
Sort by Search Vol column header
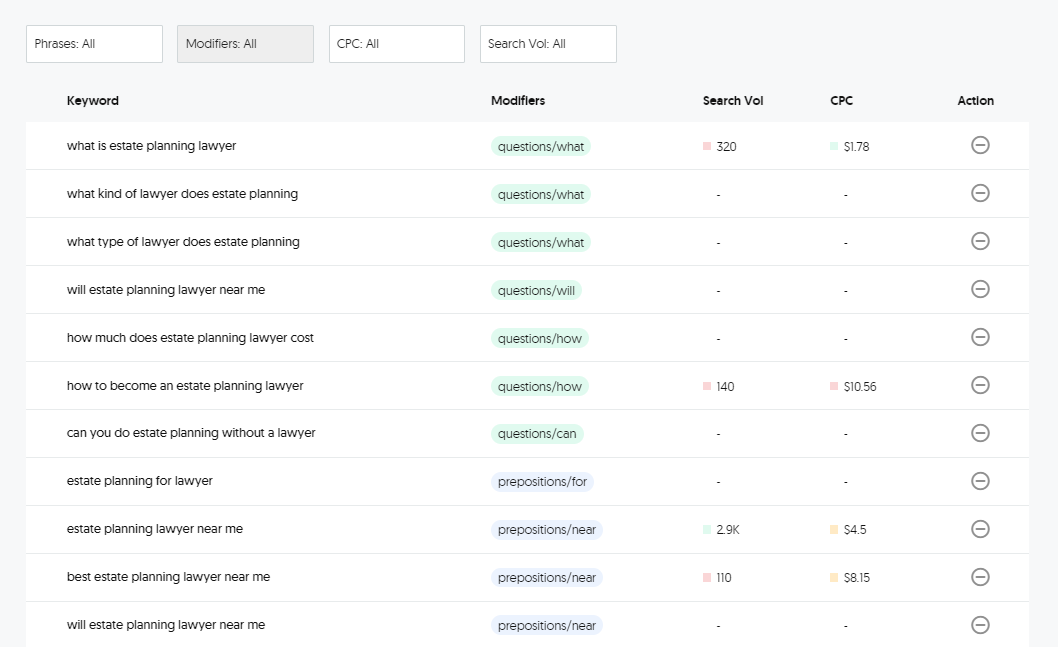click(734, 101)
